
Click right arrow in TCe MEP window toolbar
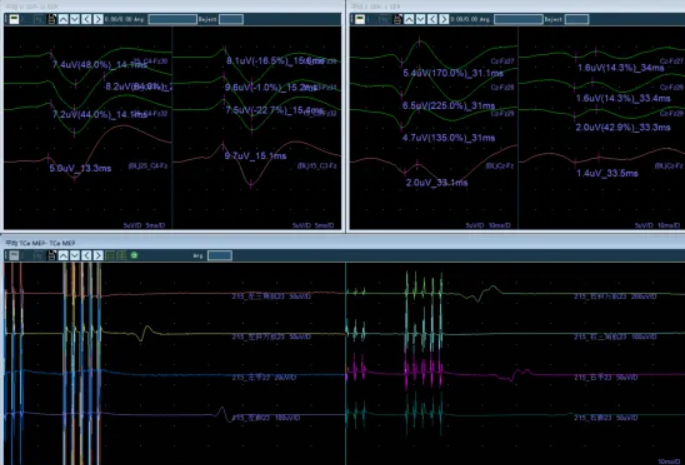click(x=98, y=255)
